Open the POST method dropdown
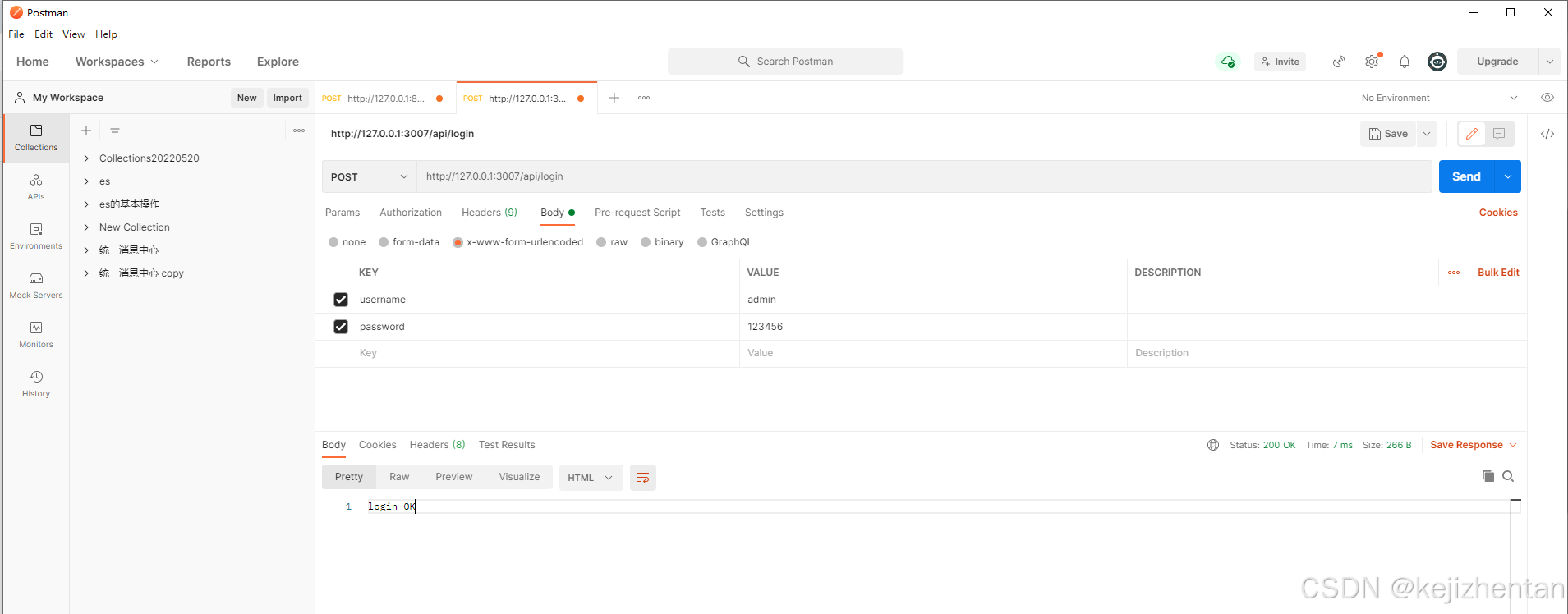 (370, 176)
